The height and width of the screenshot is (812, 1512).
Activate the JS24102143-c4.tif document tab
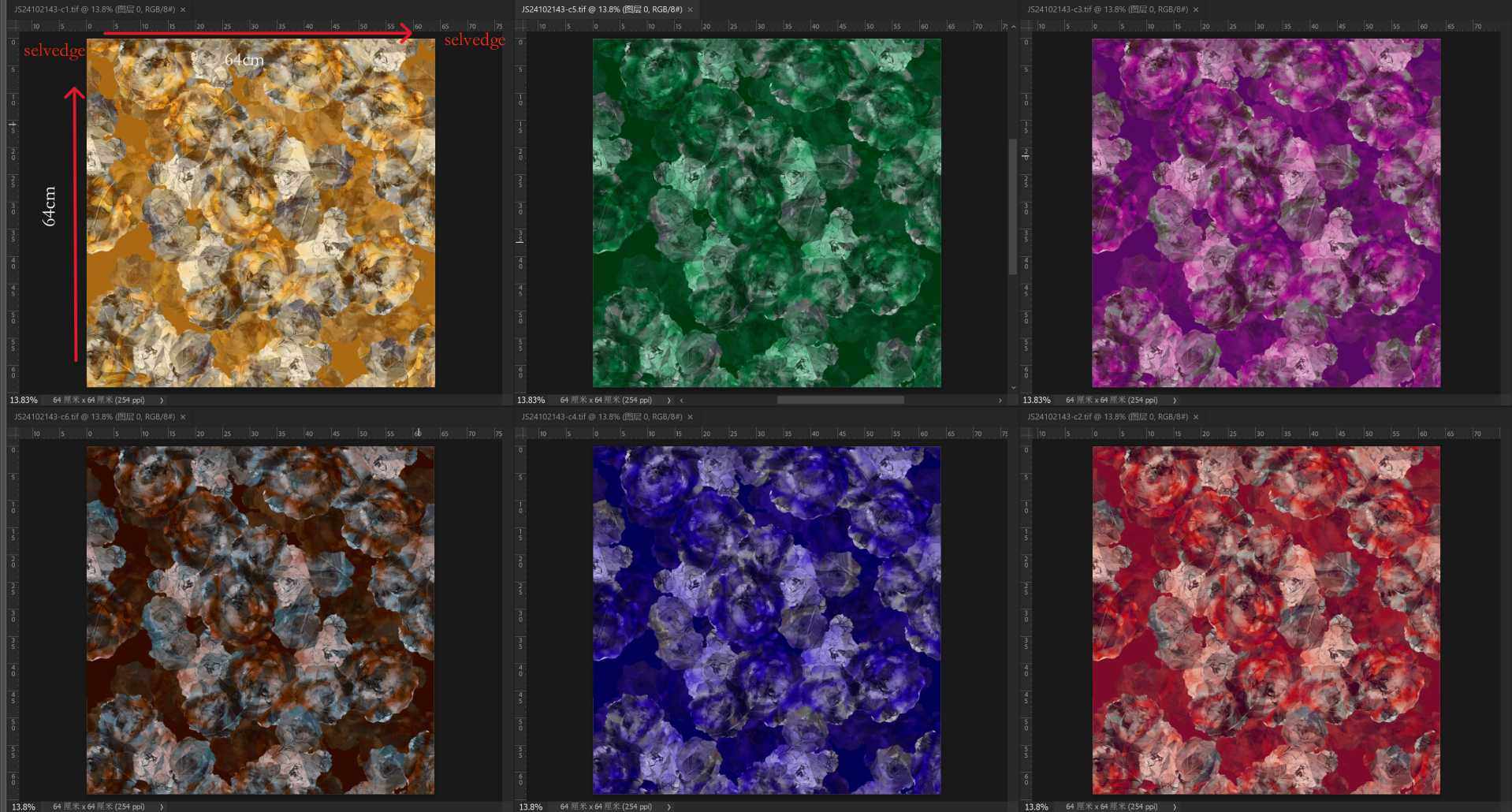(601, 417)
